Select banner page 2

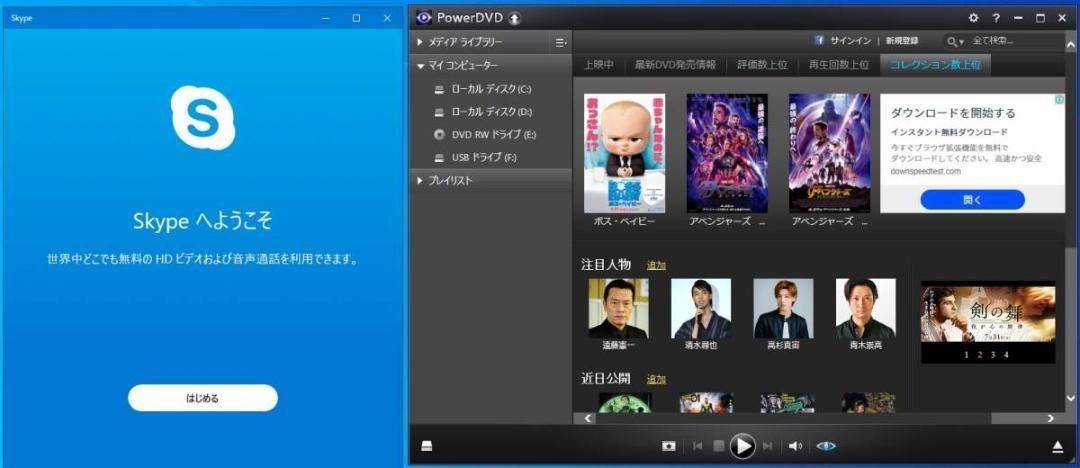980,355
